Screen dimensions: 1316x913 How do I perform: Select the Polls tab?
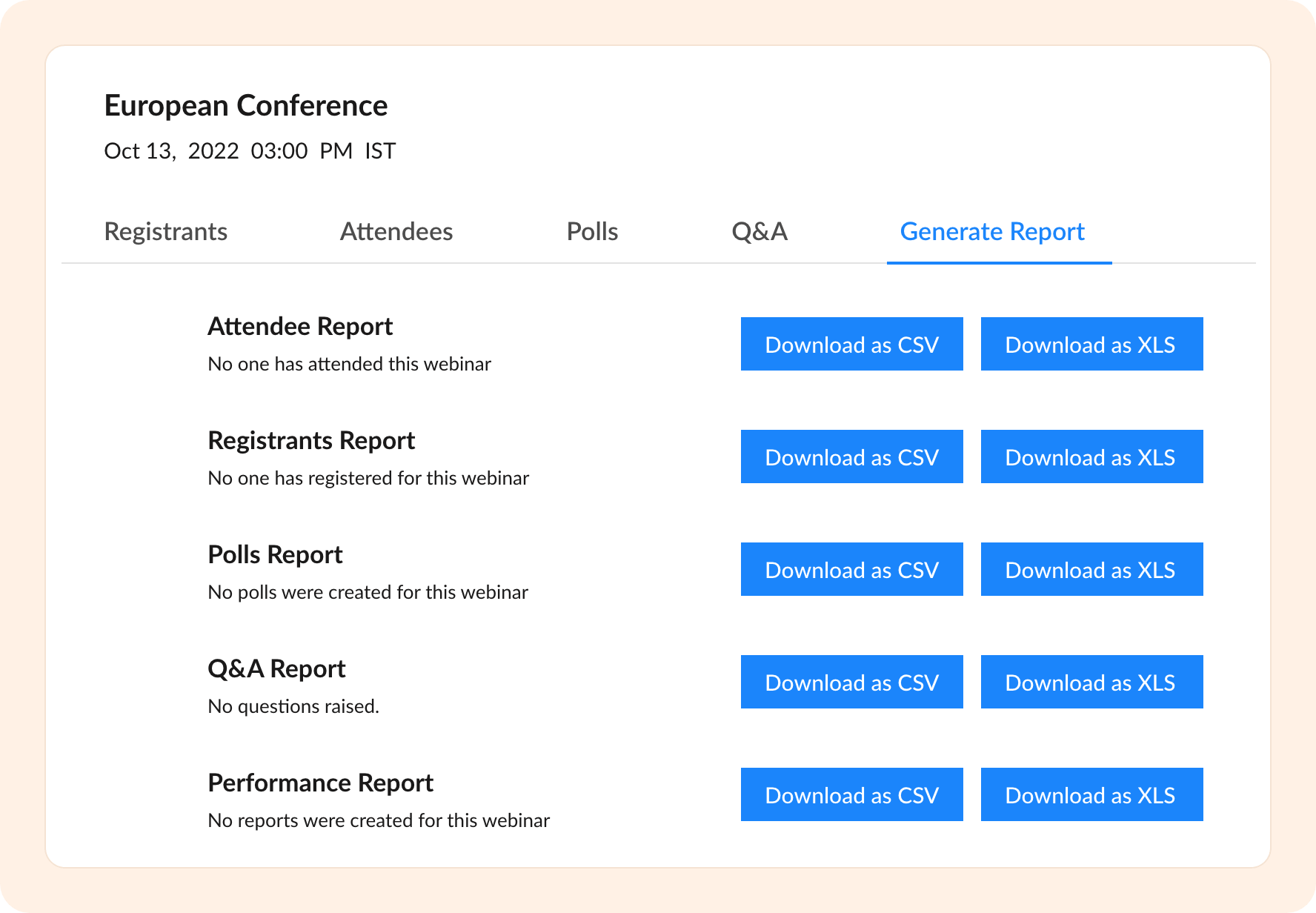592,232
